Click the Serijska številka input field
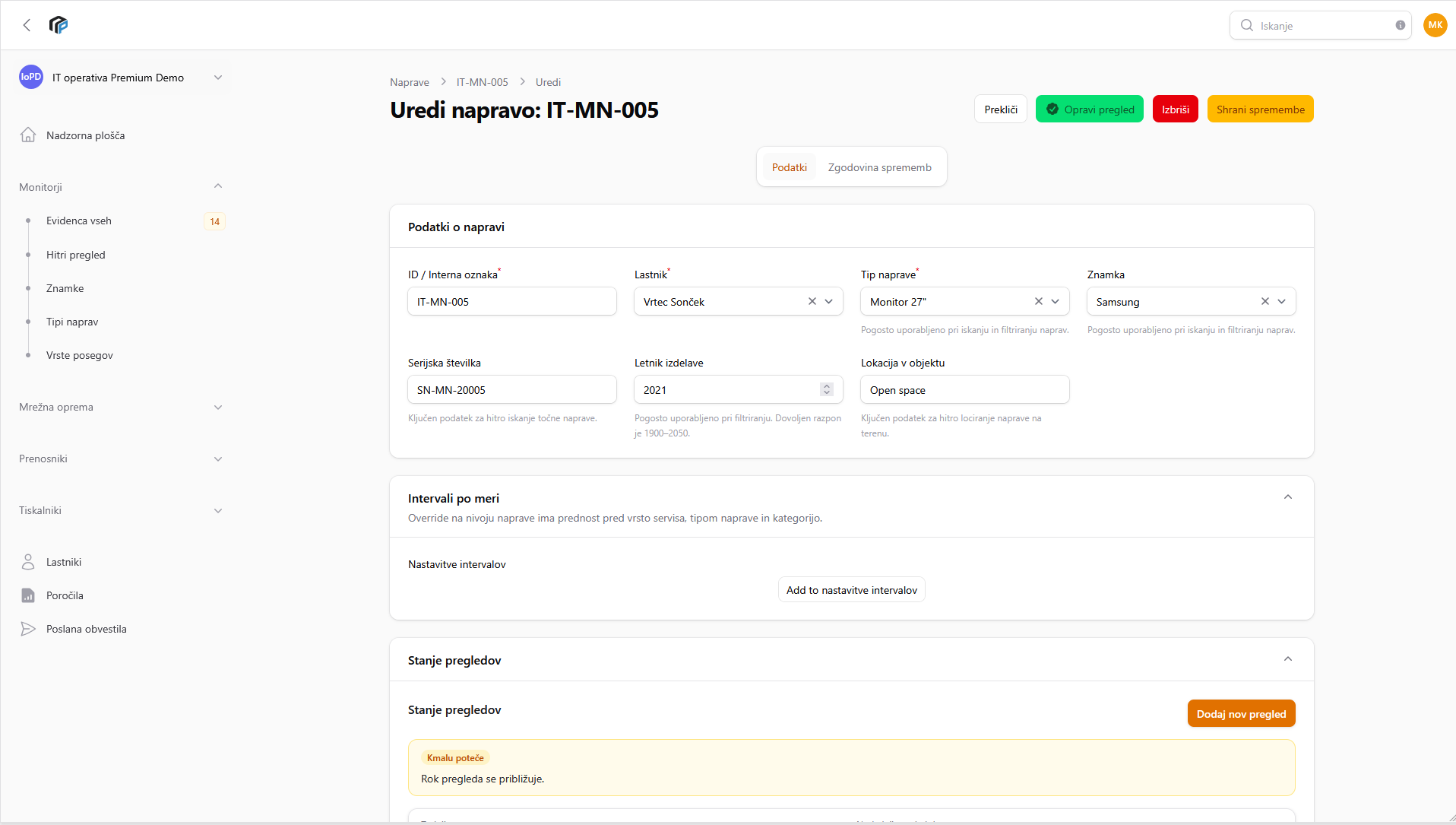Image resolution: width=1456 pixels, height=825 pixels. tap(511, 389)
